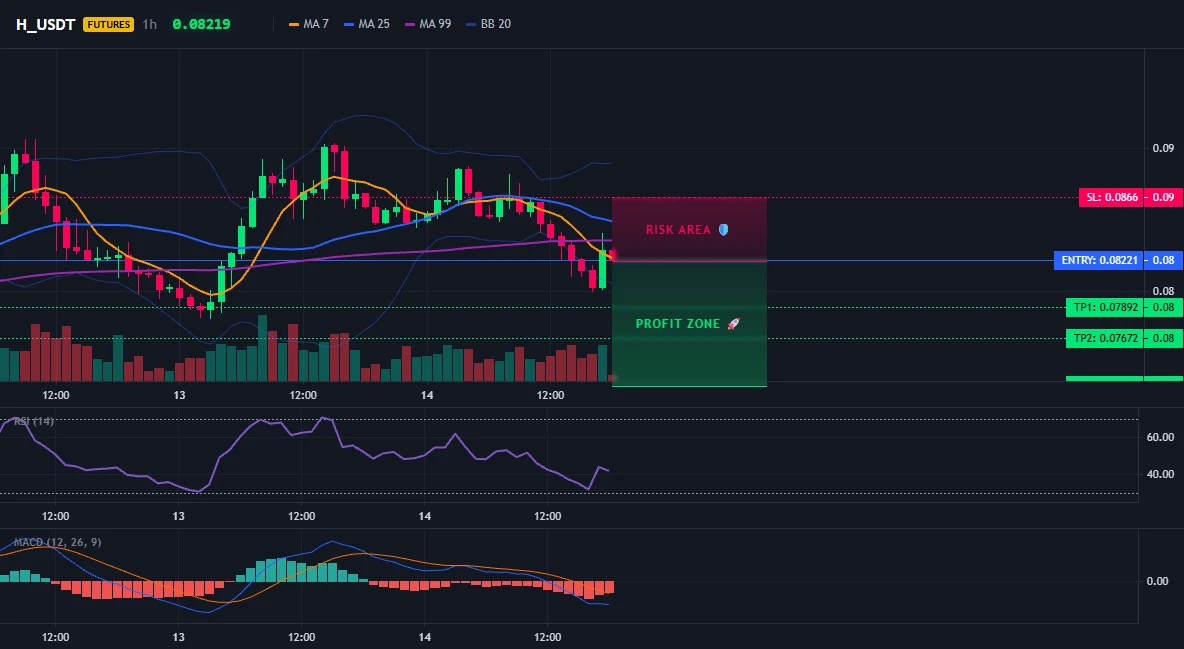Click the 60.00 level on RSI axis
This screenshot has width=1184, height=649.
tap(1161, 437)
